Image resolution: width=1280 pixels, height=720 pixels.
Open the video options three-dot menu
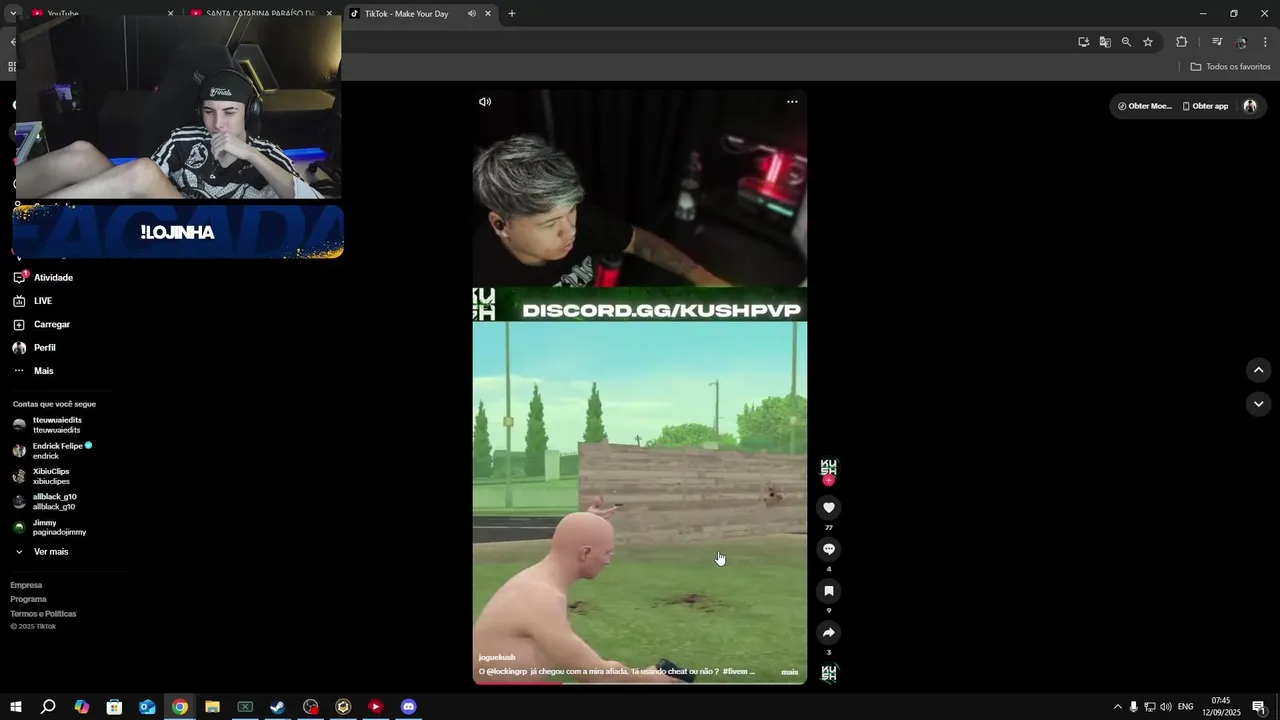tap(792, 102)
